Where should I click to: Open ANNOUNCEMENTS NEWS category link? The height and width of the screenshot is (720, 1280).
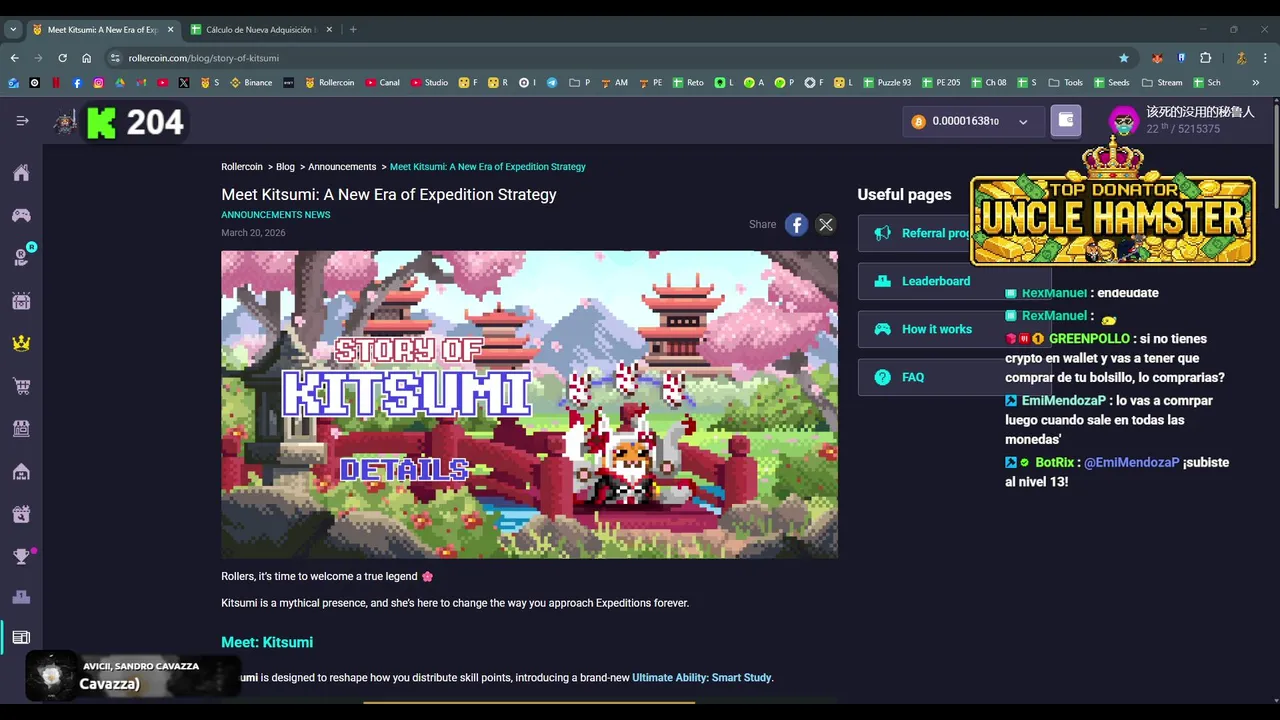(x=276, y=215)
